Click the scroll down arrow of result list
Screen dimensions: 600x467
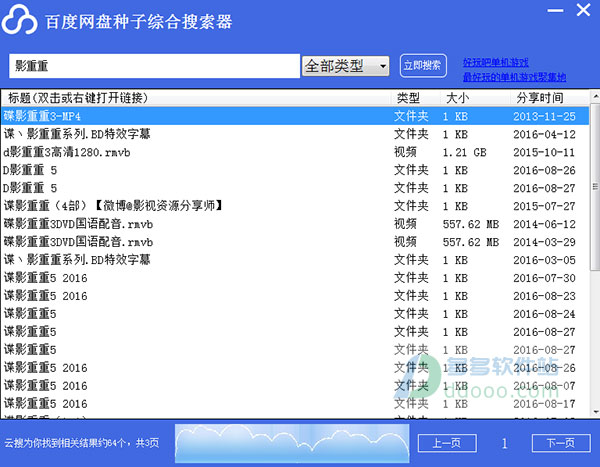point(595,412)
